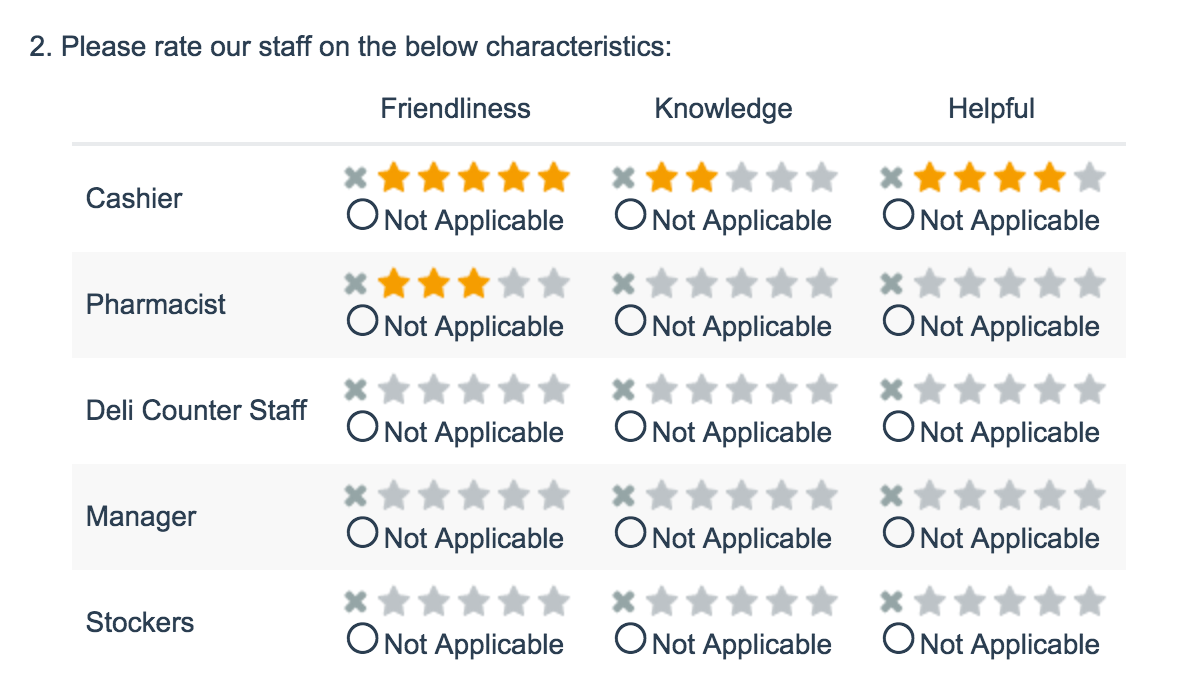Select Not Applicable for Cashier Knowledge
The height and width of the screenshot is (694, 1190).
pyautogui.click(x=630, y=215)
